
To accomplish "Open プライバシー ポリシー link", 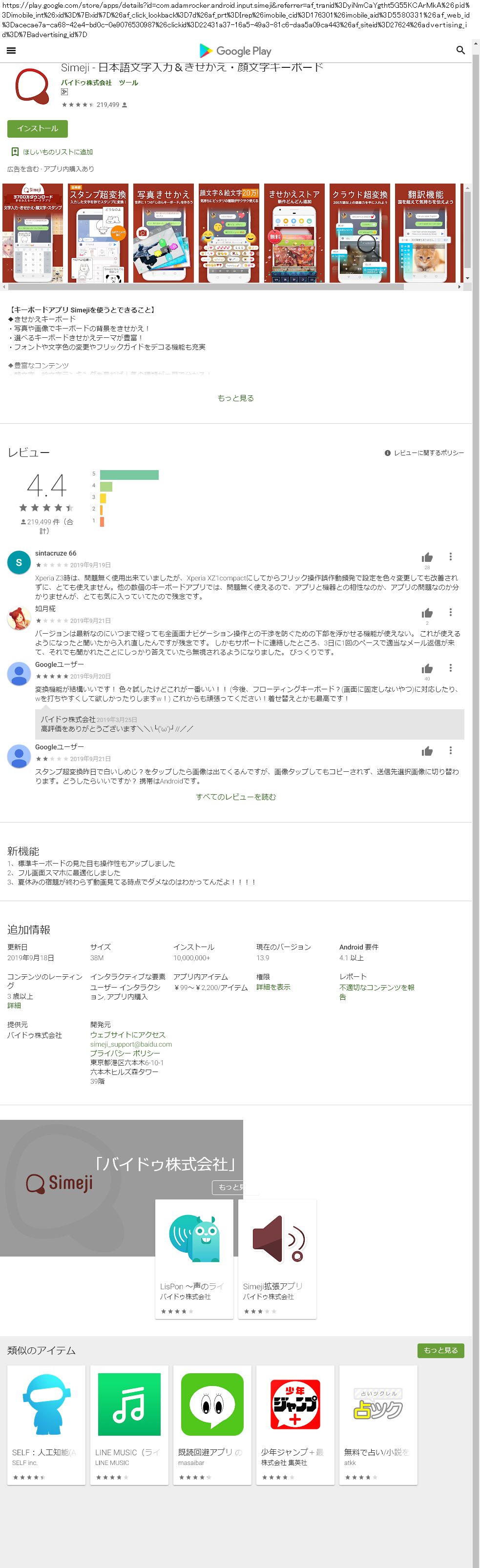I will coord(125,1053).
